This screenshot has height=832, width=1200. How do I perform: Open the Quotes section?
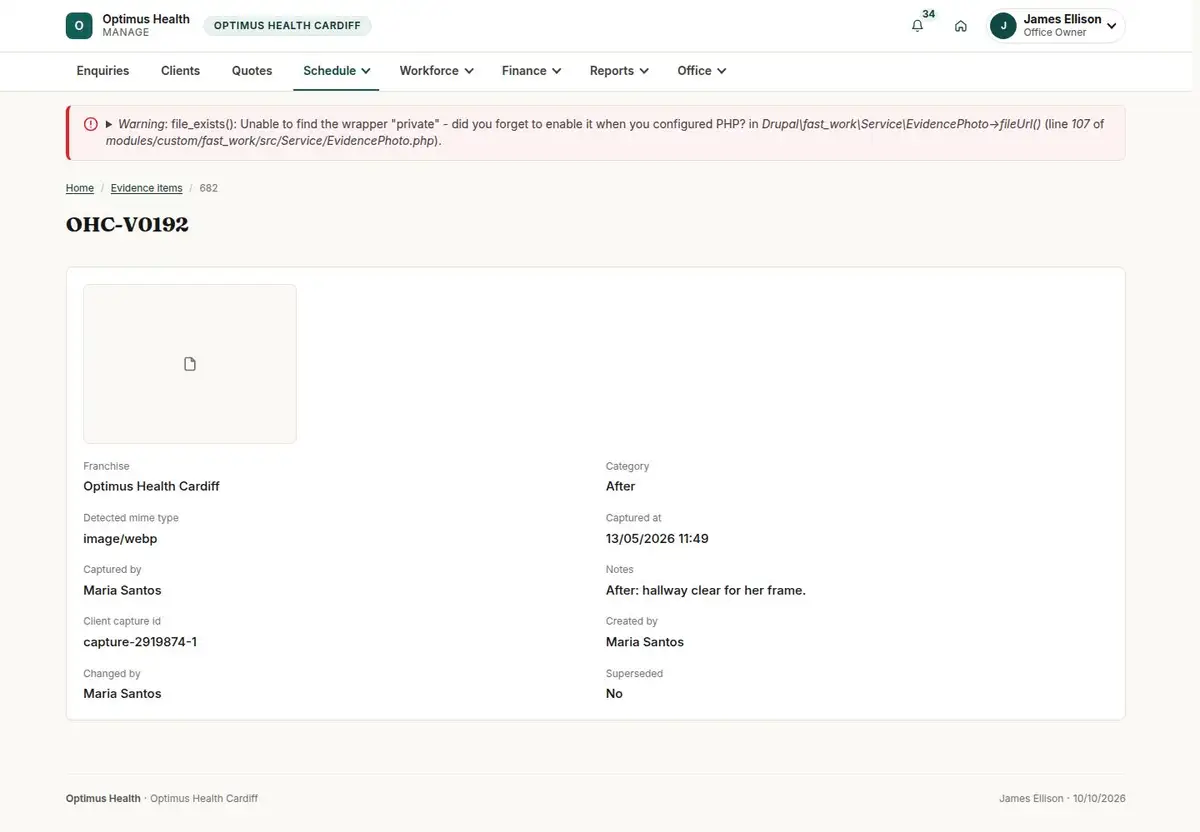(x=252, y=71)
